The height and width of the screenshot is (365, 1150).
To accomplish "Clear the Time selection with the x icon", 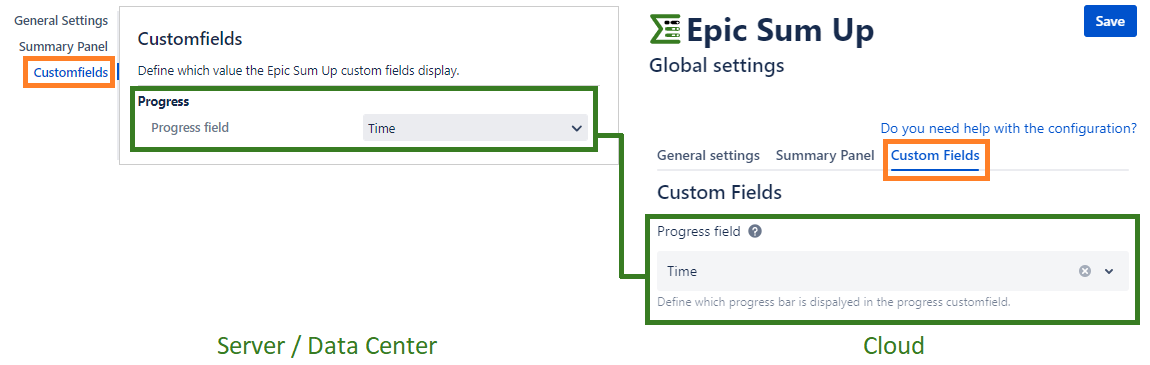I will pos(1085,271).
